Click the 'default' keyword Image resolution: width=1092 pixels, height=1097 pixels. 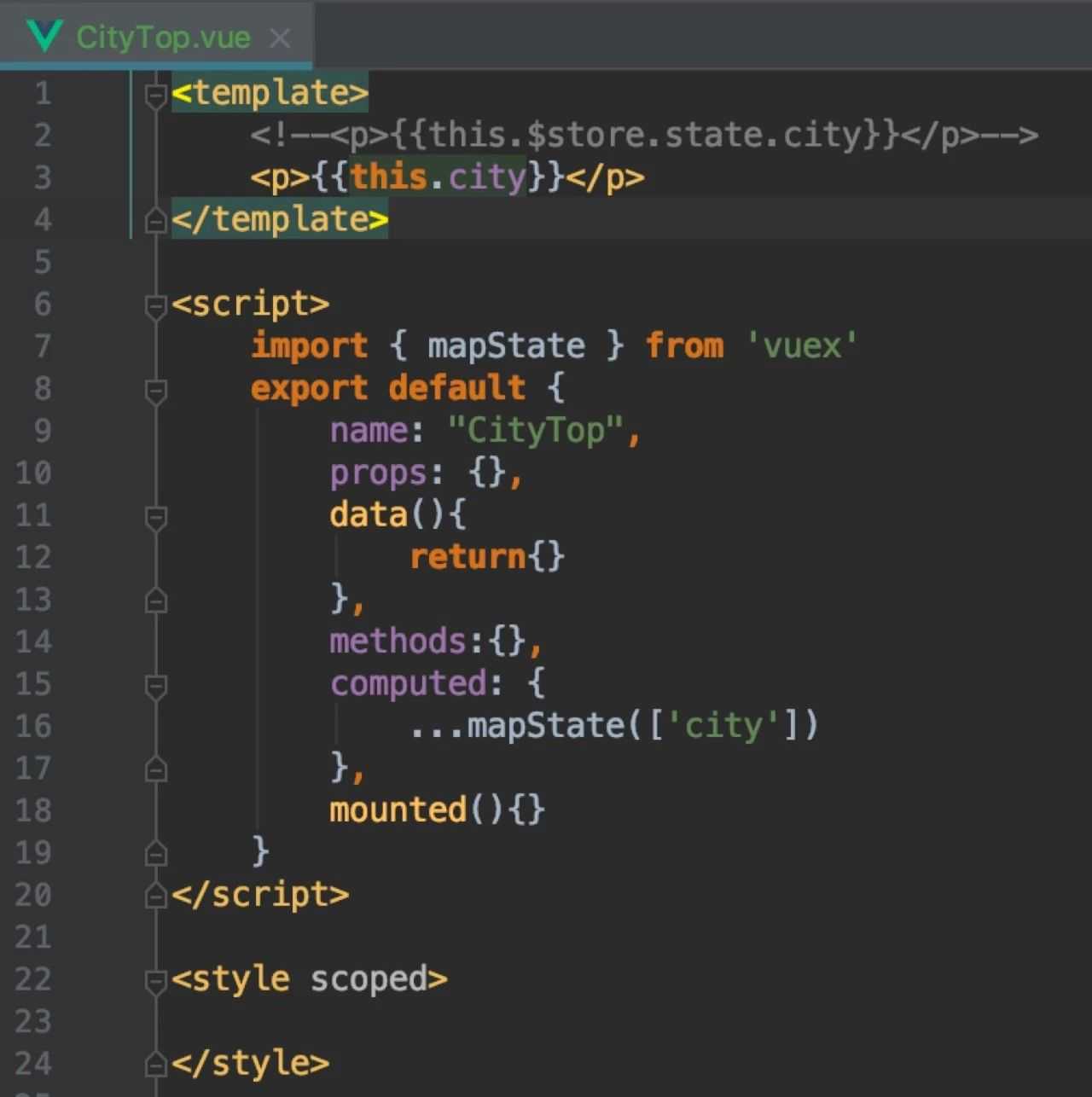(457, 388)
